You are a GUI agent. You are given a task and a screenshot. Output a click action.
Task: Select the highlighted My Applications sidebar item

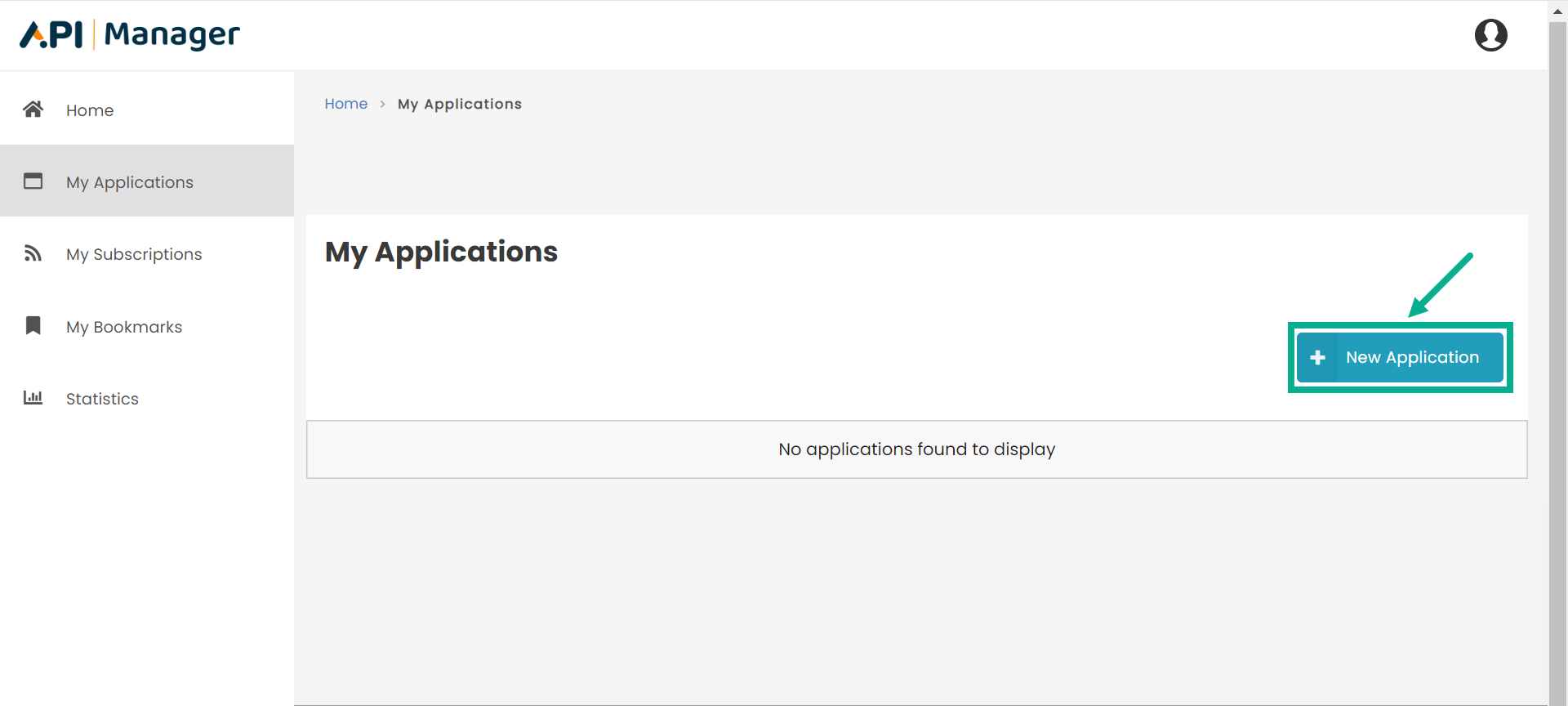click(129, 181)
